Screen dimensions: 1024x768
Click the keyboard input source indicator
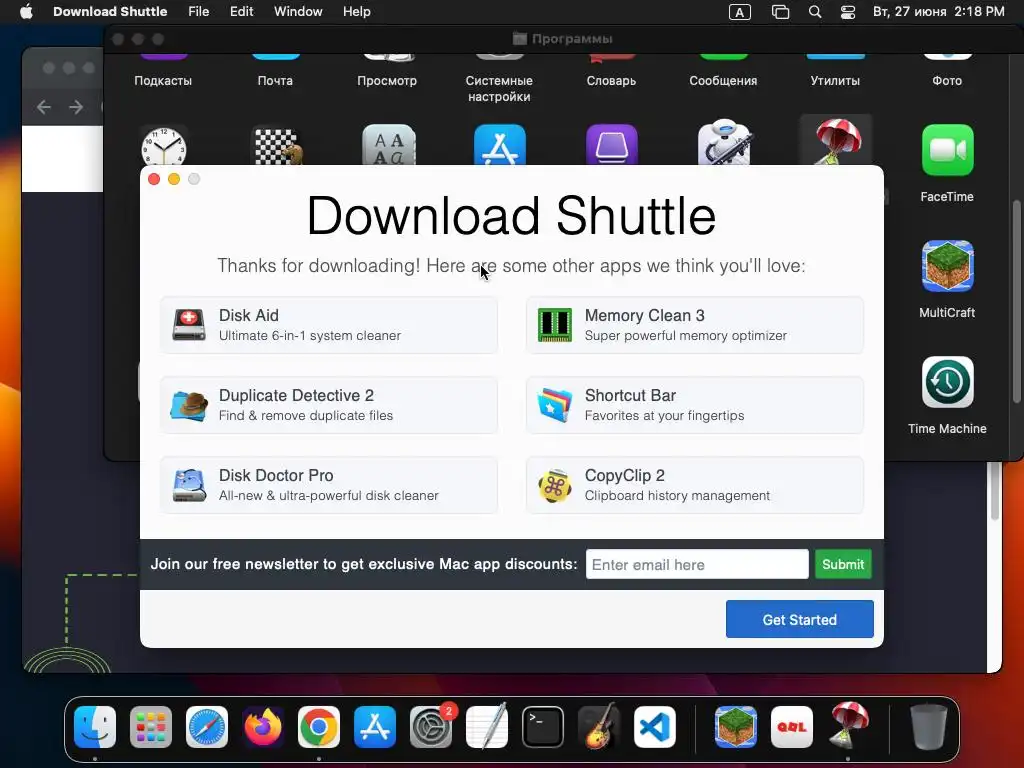[739, 12]
